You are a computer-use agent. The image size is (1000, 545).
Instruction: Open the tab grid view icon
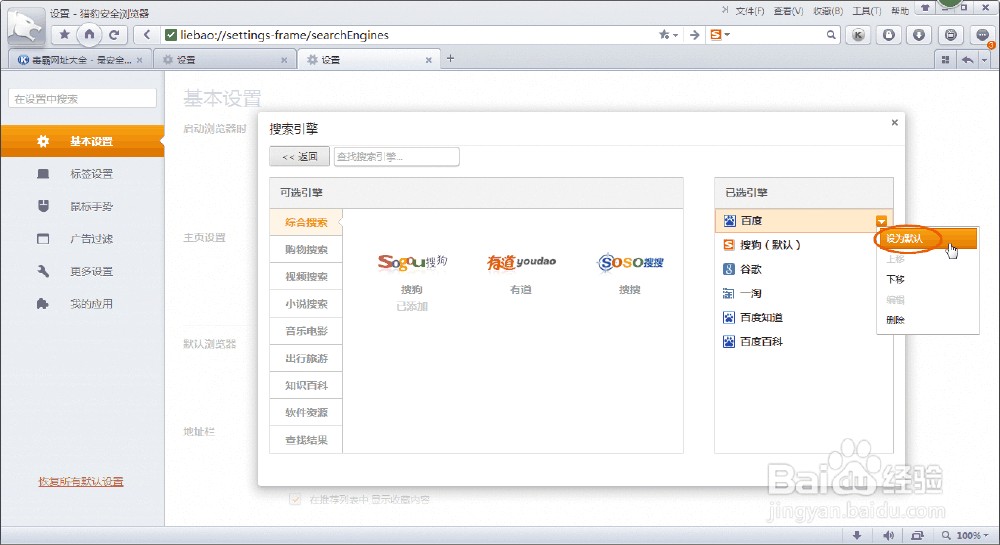(945, 60)
